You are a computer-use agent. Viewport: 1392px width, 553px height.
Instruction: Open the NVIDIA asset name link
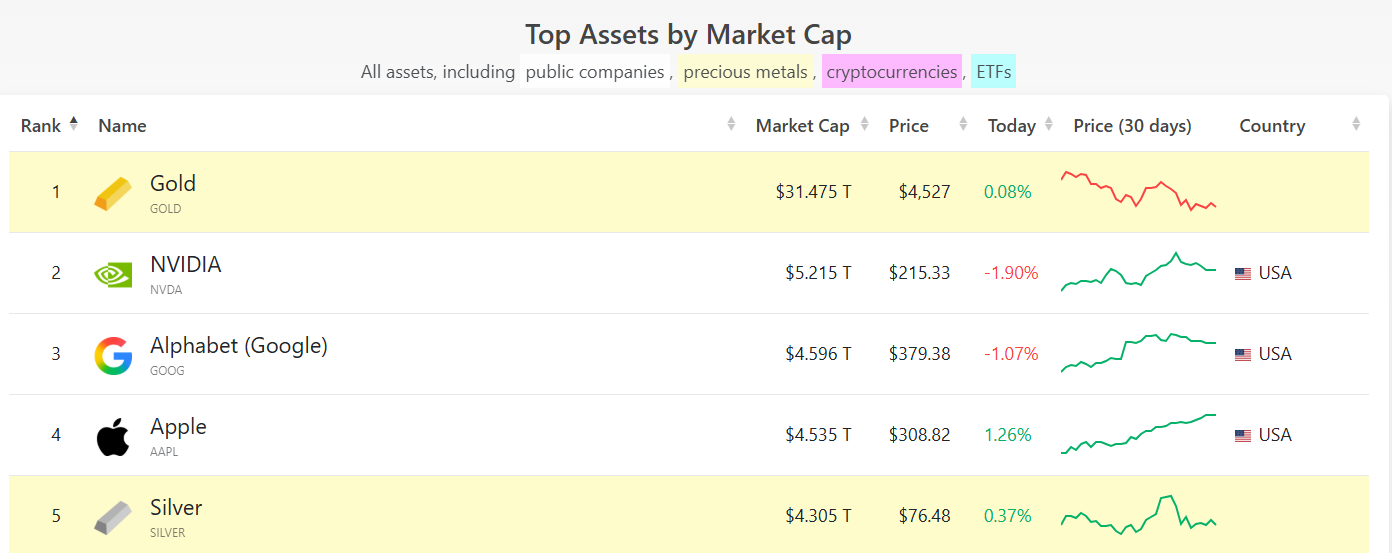[186, 264]
